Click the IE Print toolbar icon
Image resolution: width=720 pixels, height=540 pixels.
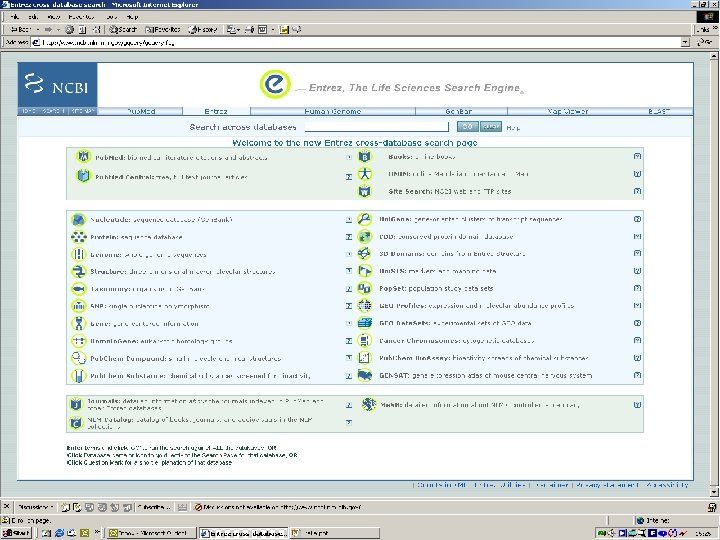[x=249, y=29]
